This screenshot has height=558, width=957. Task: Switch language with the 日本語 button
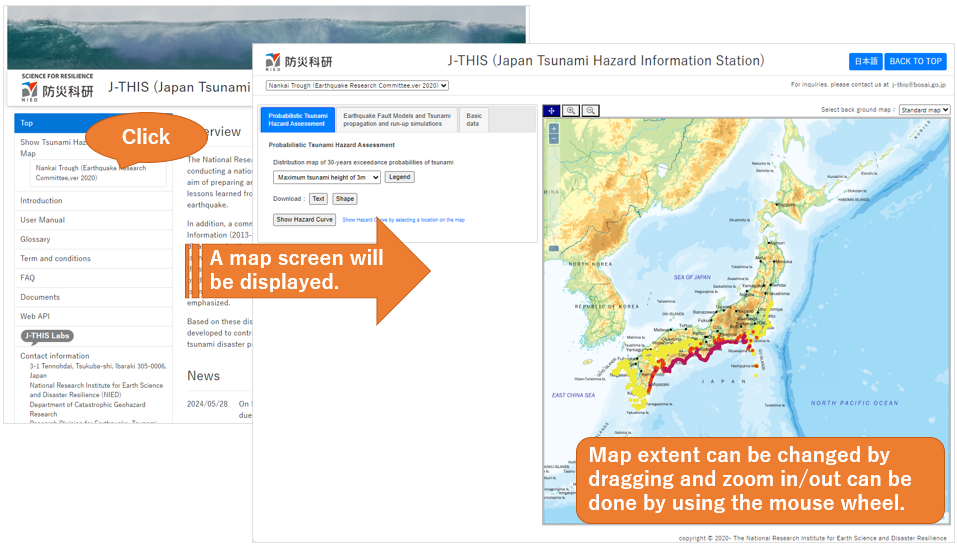[x=865, y=61]
